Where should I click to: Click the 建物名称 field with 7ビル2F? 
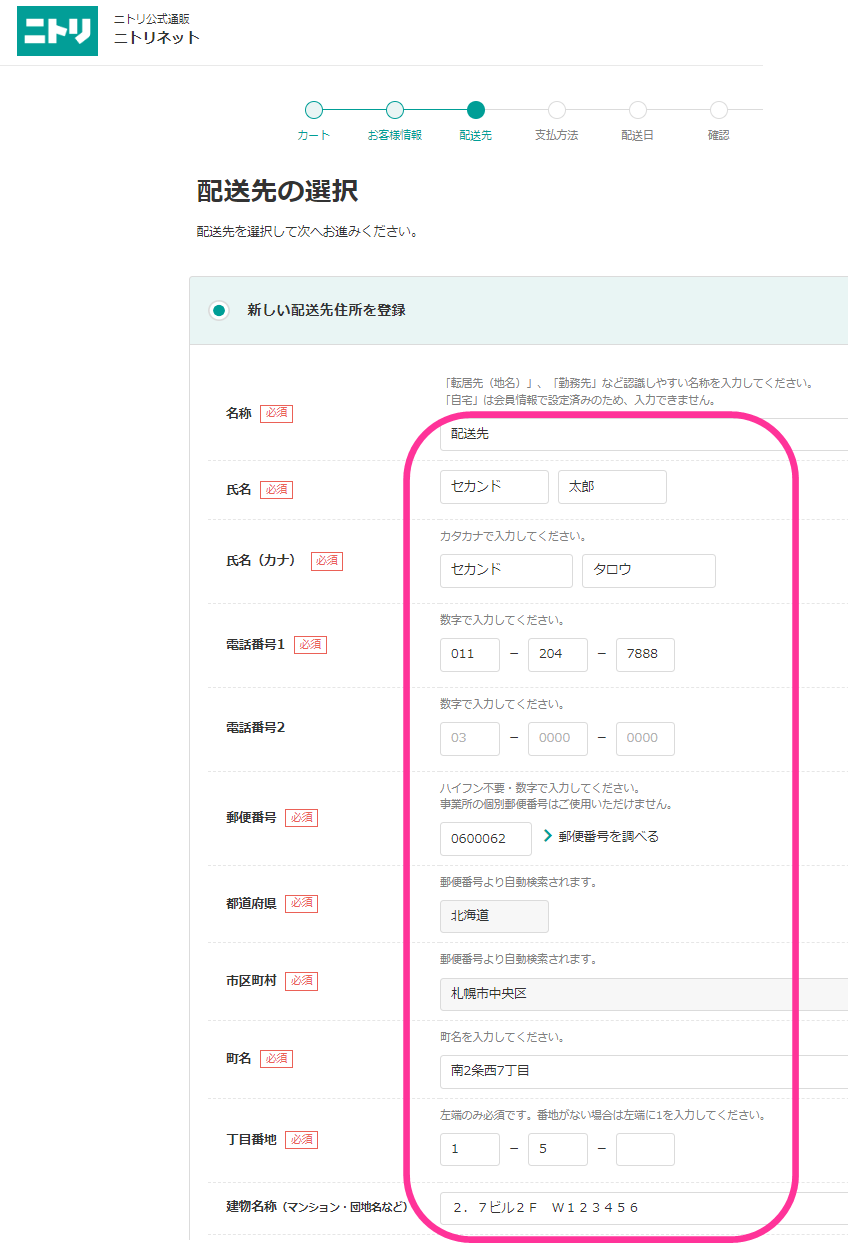(x=644, y=1208)
